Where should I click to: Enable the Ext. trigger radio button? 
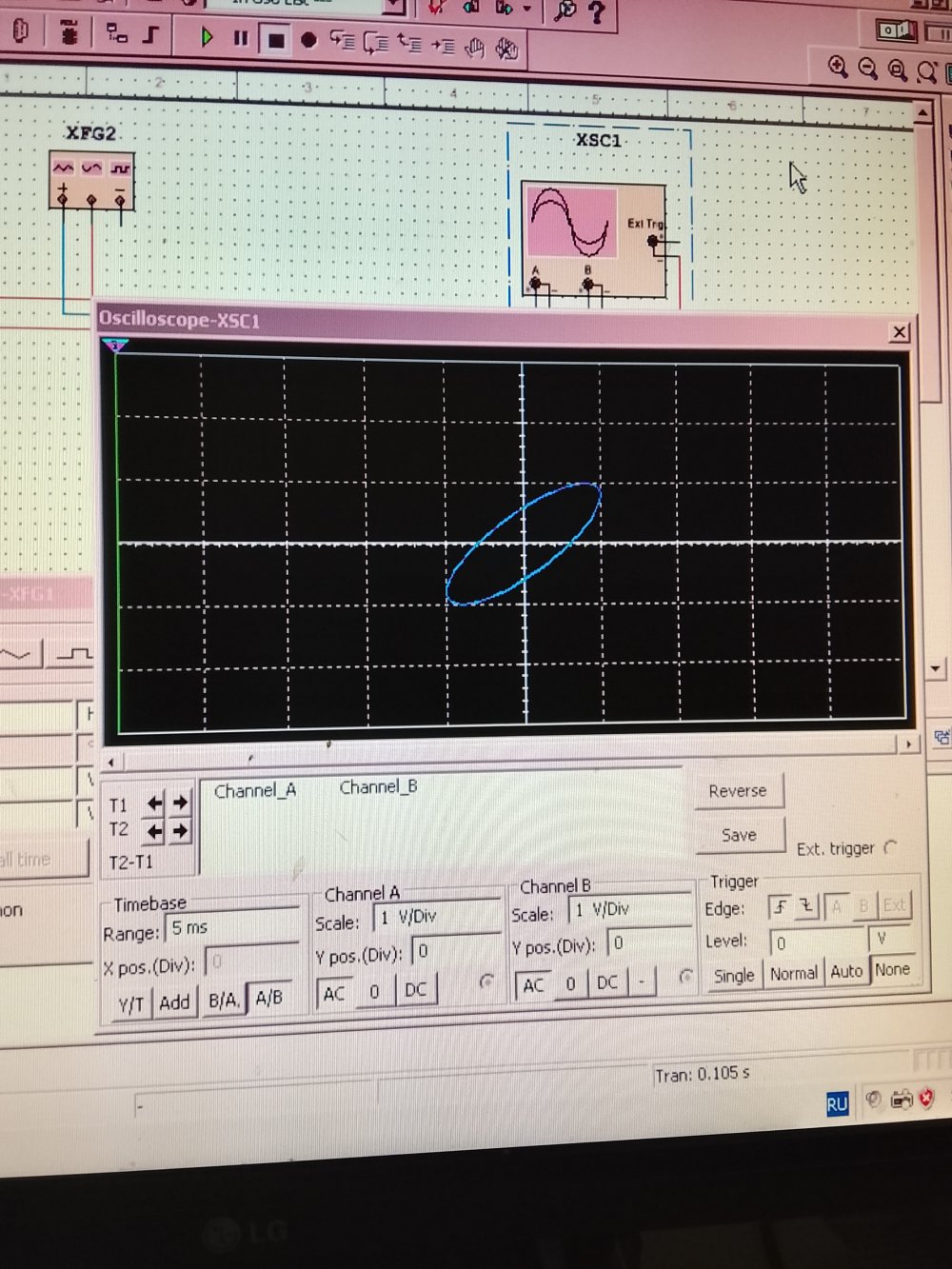pos(890,846)
